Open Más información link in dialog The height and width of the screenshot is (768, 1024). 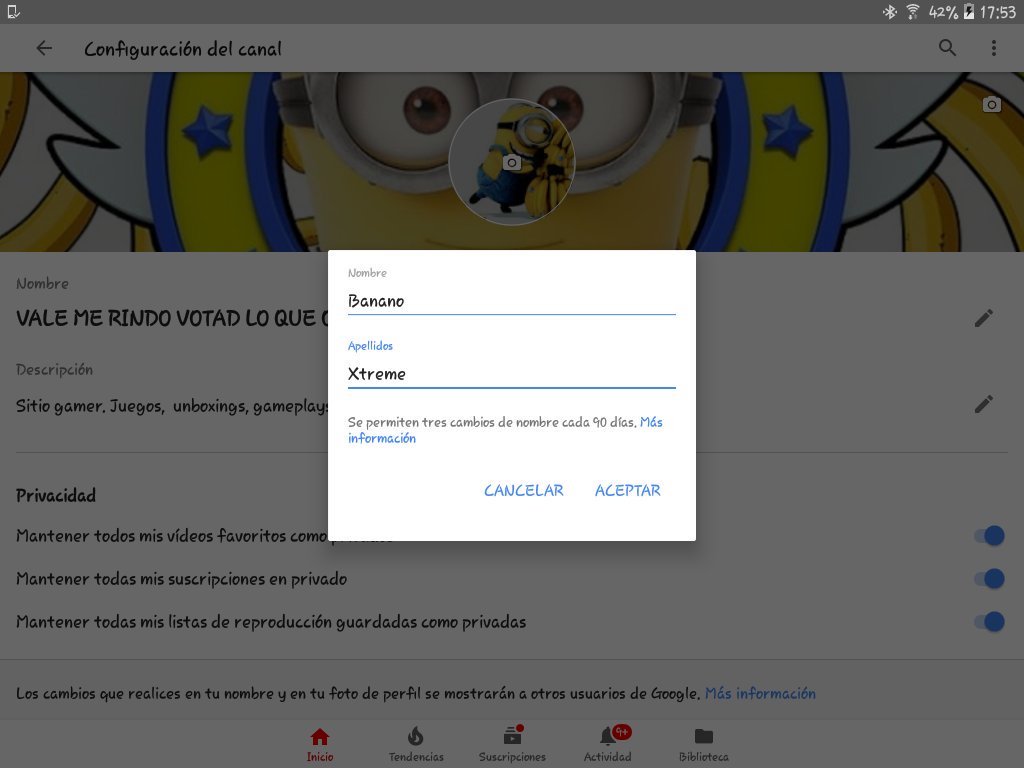point(505,430)
